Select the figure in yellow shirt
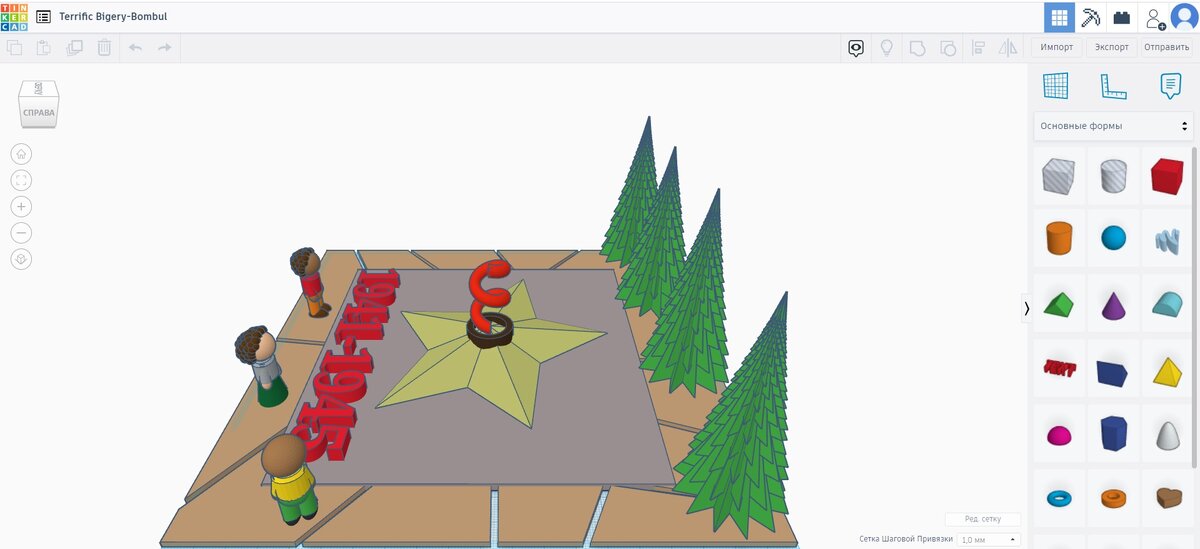 pyautogui.click(x=288, y=478)
